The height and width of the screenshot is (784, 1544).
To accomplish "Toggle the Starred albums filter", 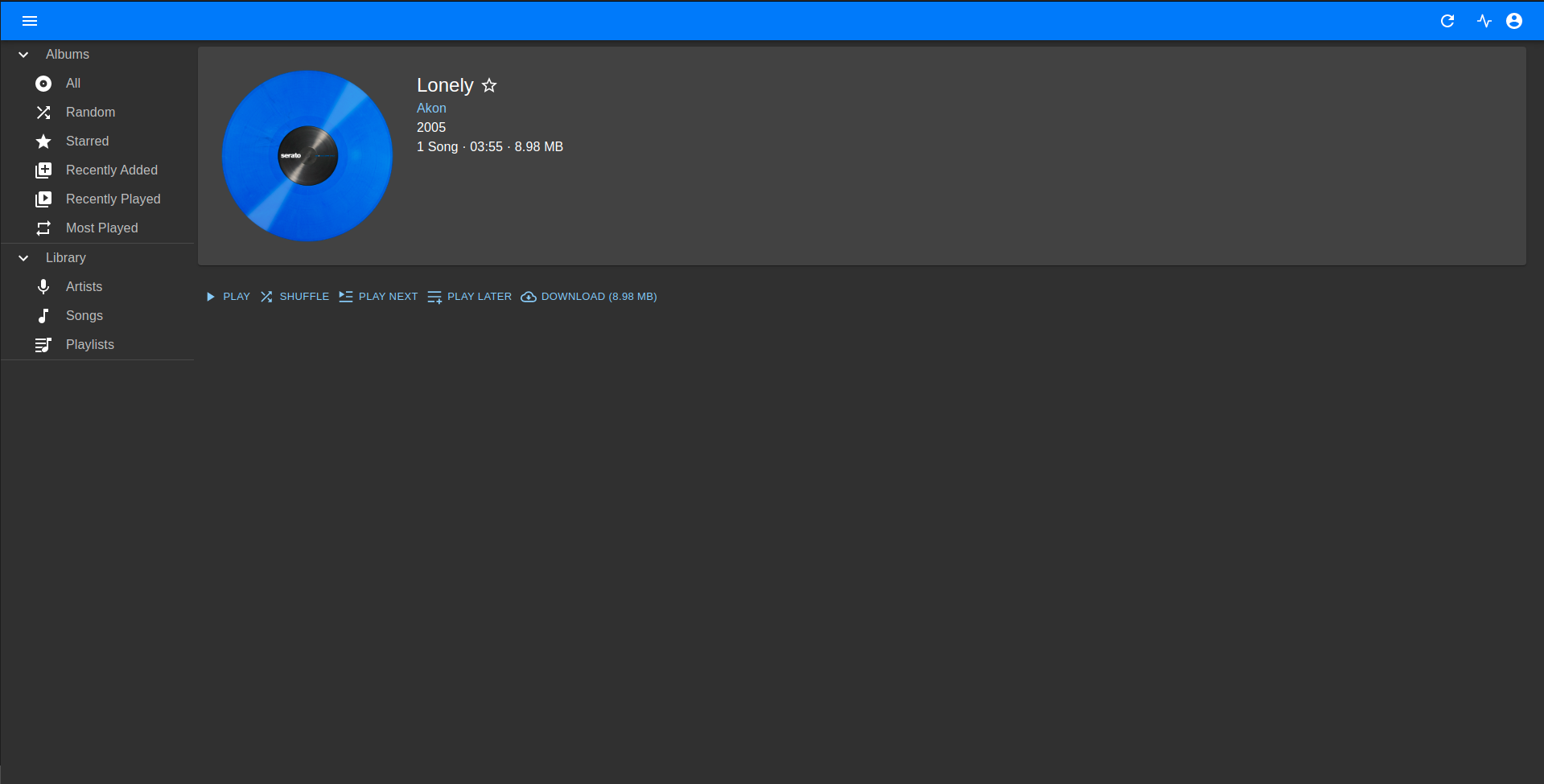I will (43, 142).
